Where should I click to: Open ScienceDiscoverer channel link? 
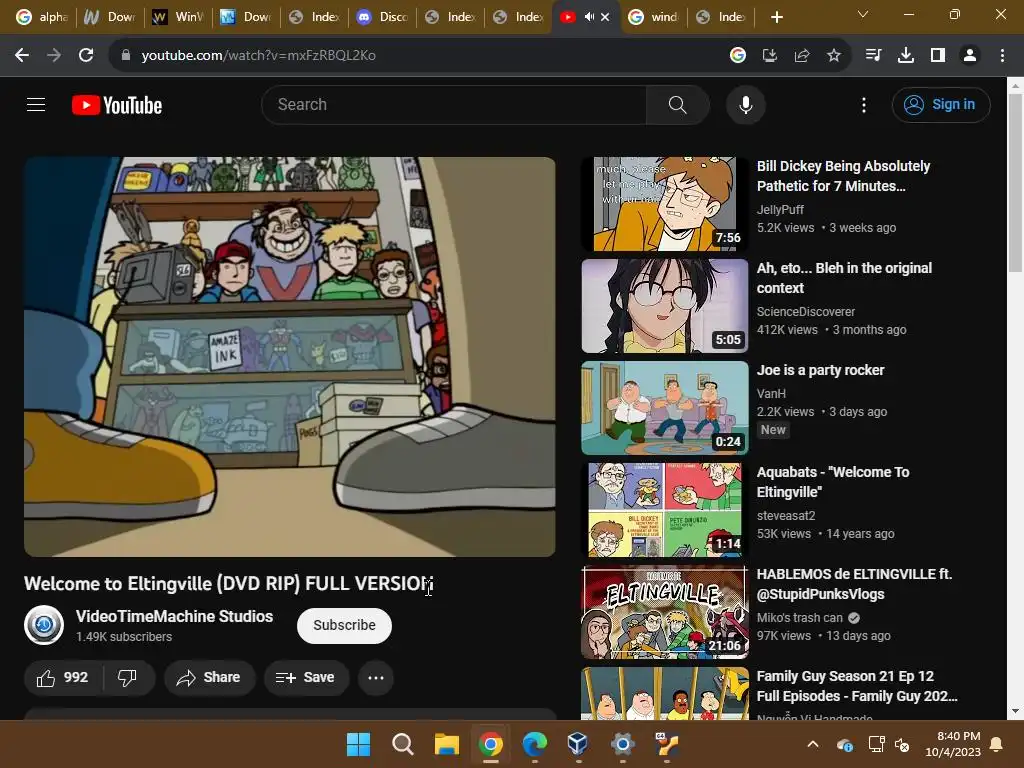[805, 312]
